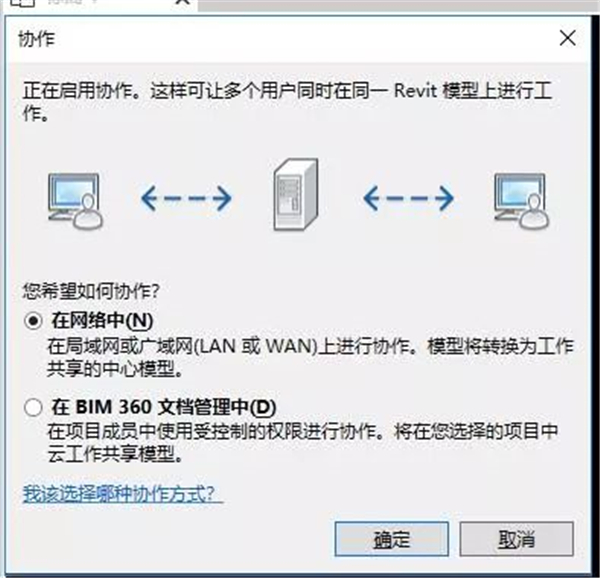
Task: Click the right user workstation icon
Action: [x=521, y=201]
